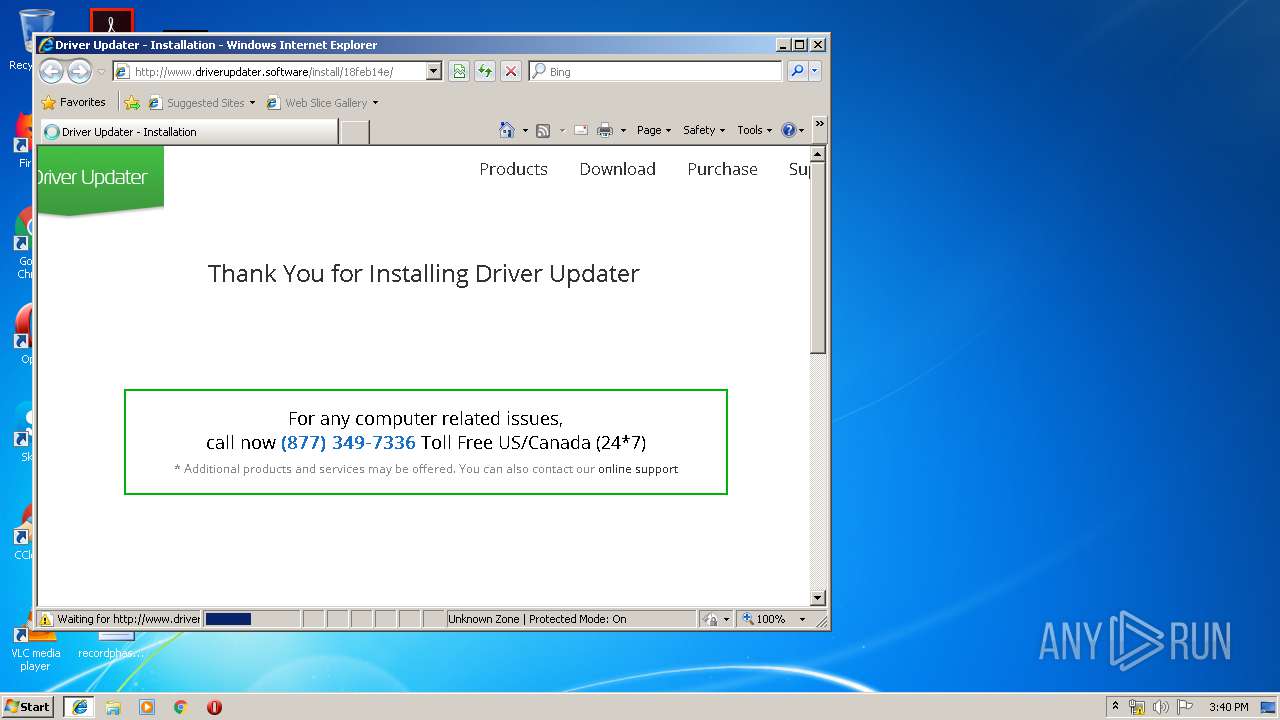Stop loading with the red X icon
The height and width of the screenshot is (720, 1280).
tap(511, 71)
